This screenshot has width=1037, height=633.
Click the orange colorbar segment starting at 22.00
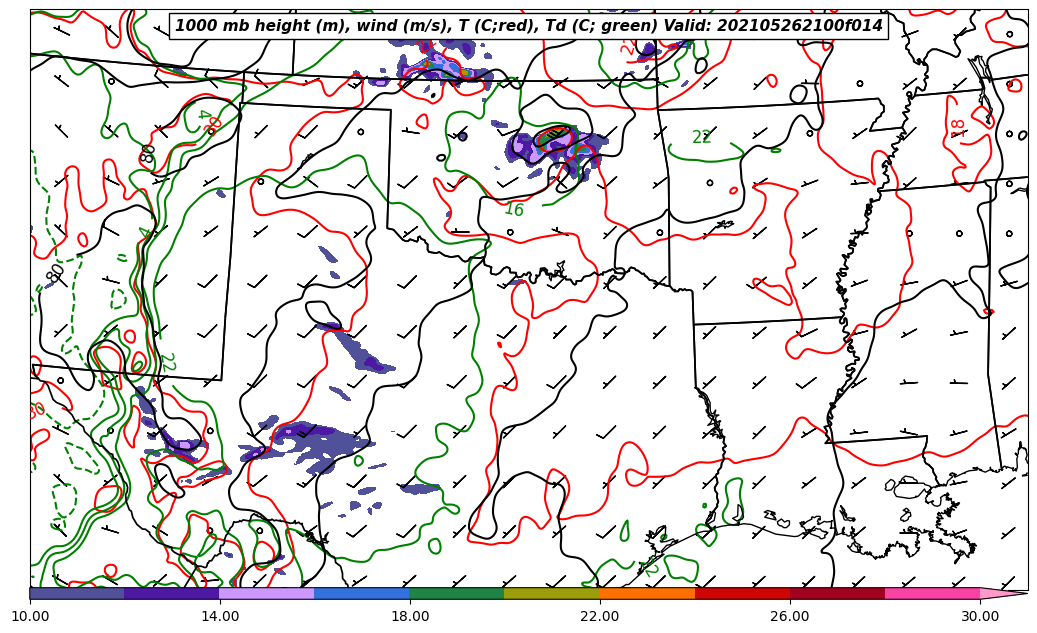[647, 593]
